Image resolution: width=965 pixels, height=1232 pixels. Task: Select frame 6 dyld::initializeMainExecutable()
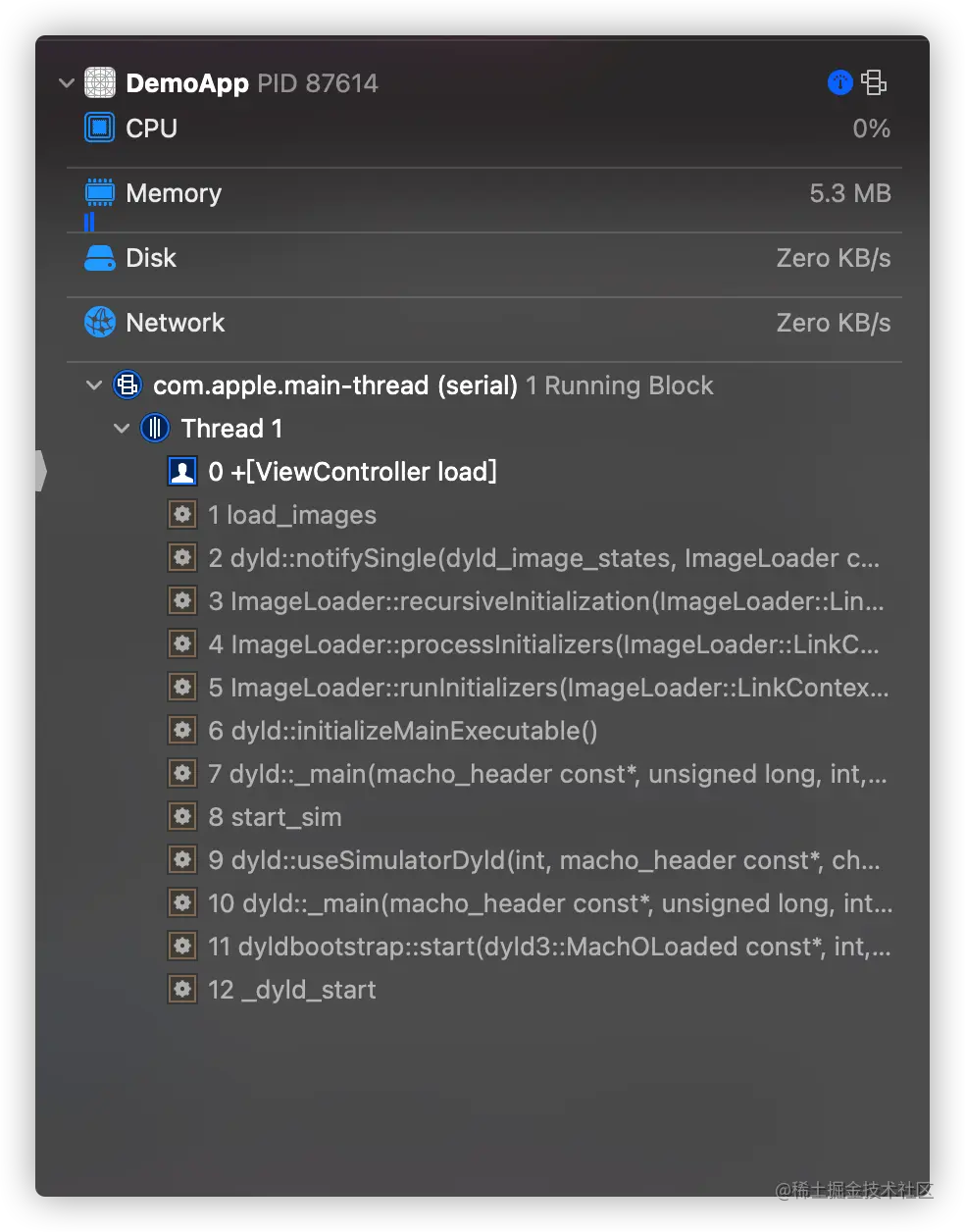(402, 731)
